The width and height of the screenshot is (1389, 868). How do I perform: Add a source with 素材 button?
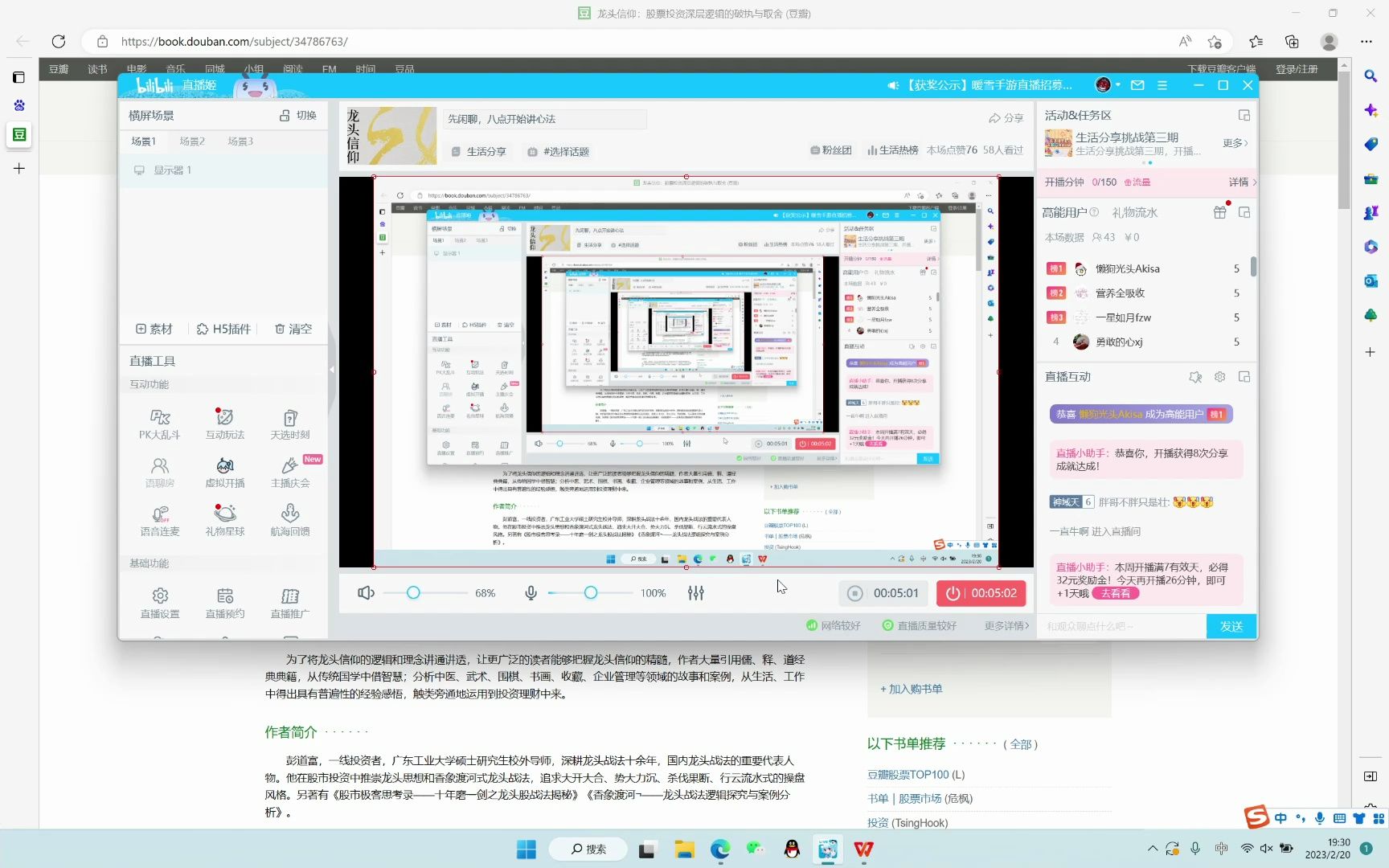pyautogui.click(x=154, y=330)
